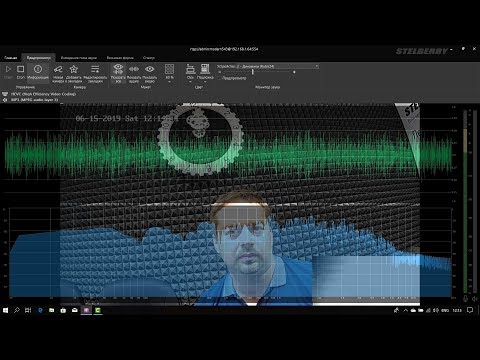This screenshot has width=480, height=360.
Task: Click the second color palette icon
Action: point(205,69)
